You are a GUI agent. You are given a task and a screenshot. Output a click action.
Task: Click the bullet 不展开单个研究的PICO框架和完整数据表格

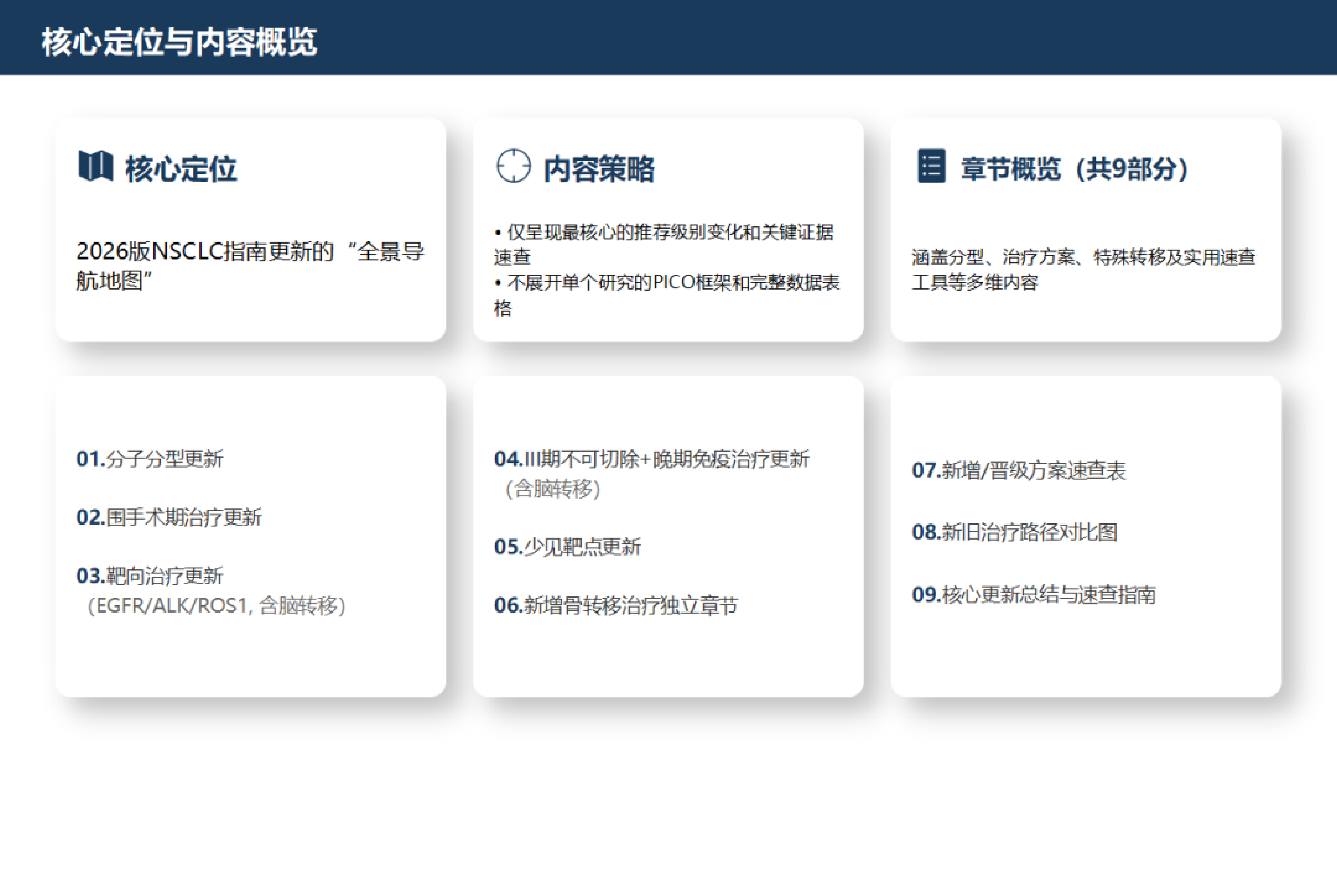(x=666, y=295)
